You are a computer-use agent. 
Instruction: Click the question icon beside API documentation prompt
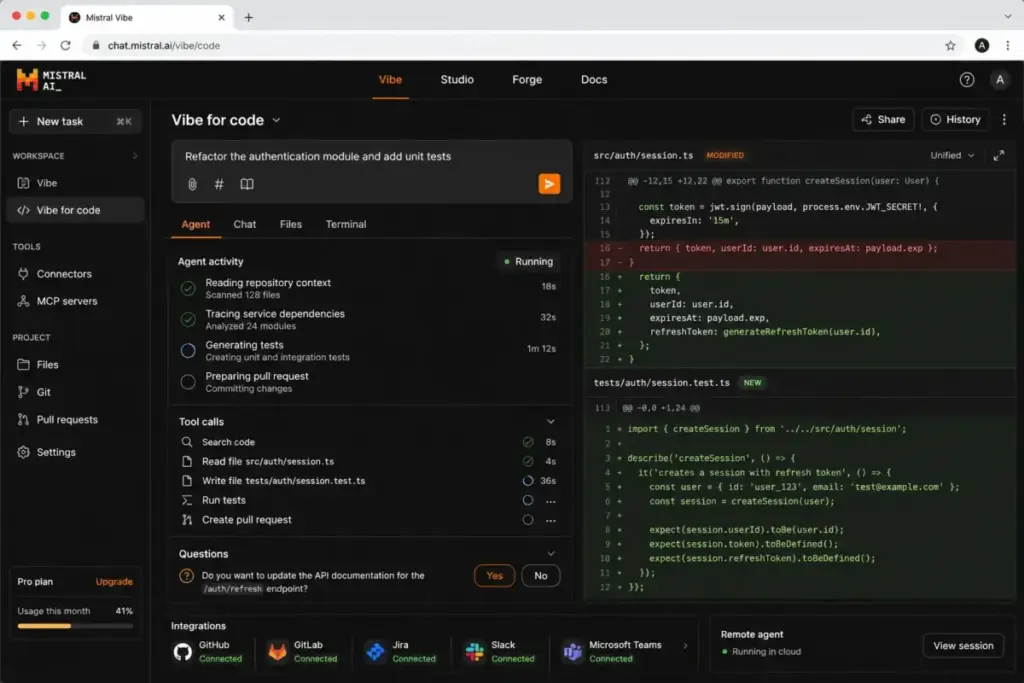[187, 576]
